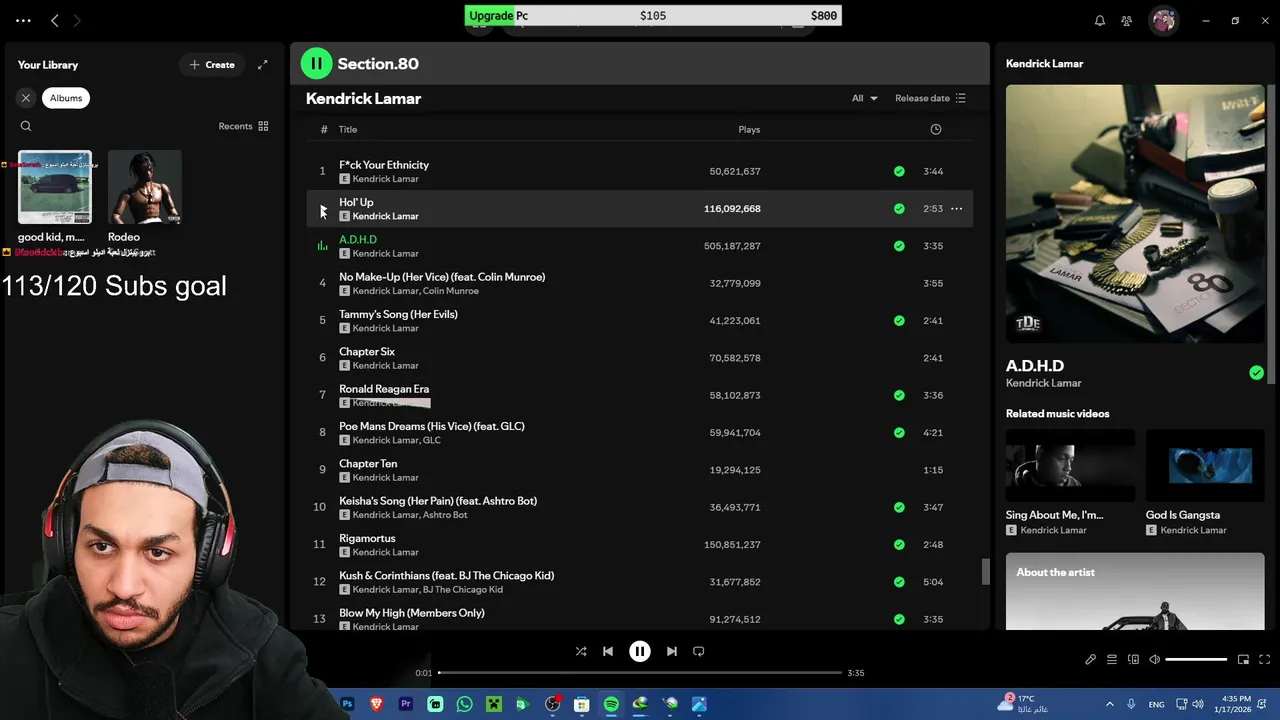Viewport: 1280px width, 720px height.
Task: Pause playback in the bottom player
Action: click(640, 651)
